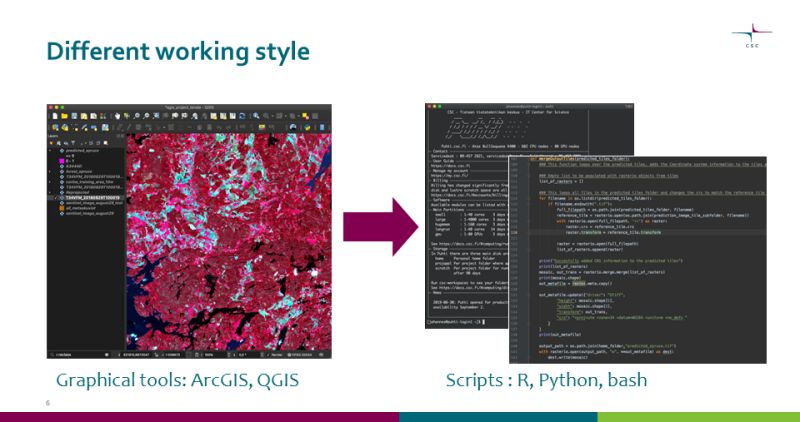Click the terminal shell prompt line
Viewport: 800px width, 422px height.
coord(456,321)
